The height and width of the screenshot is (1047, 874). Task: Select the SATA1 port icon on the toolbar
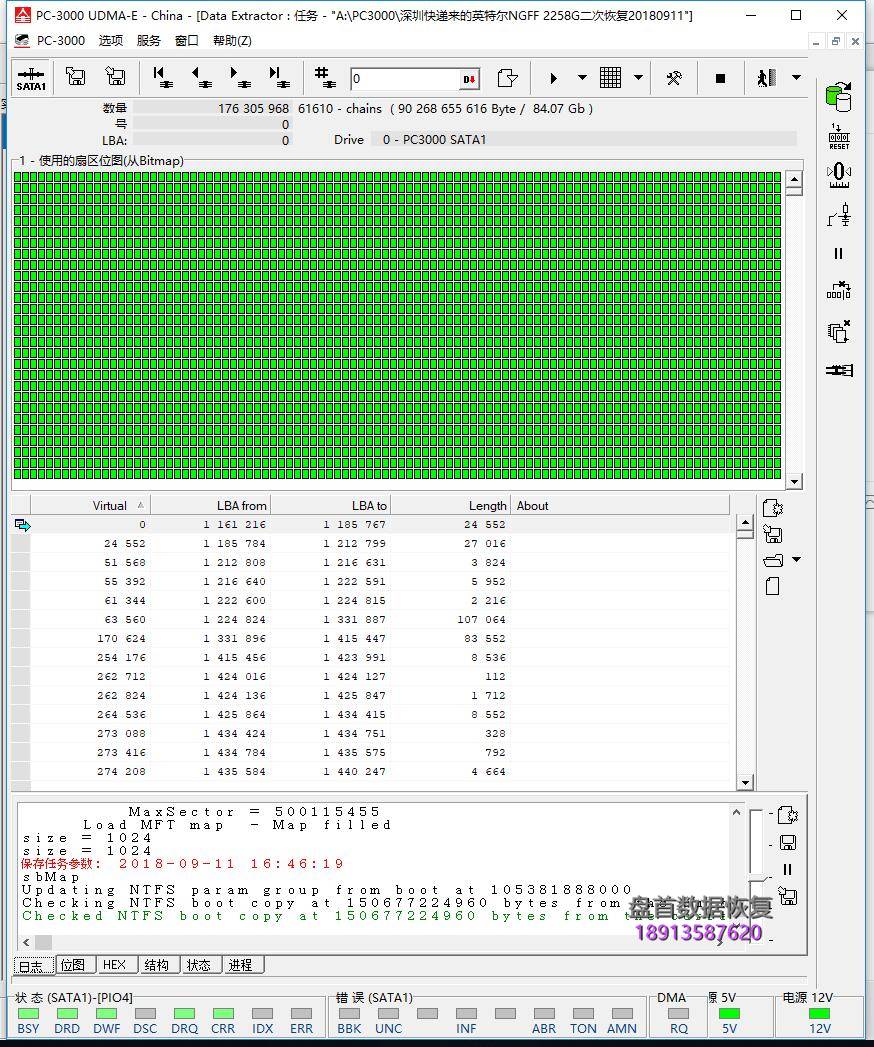(x=30, y=78)
